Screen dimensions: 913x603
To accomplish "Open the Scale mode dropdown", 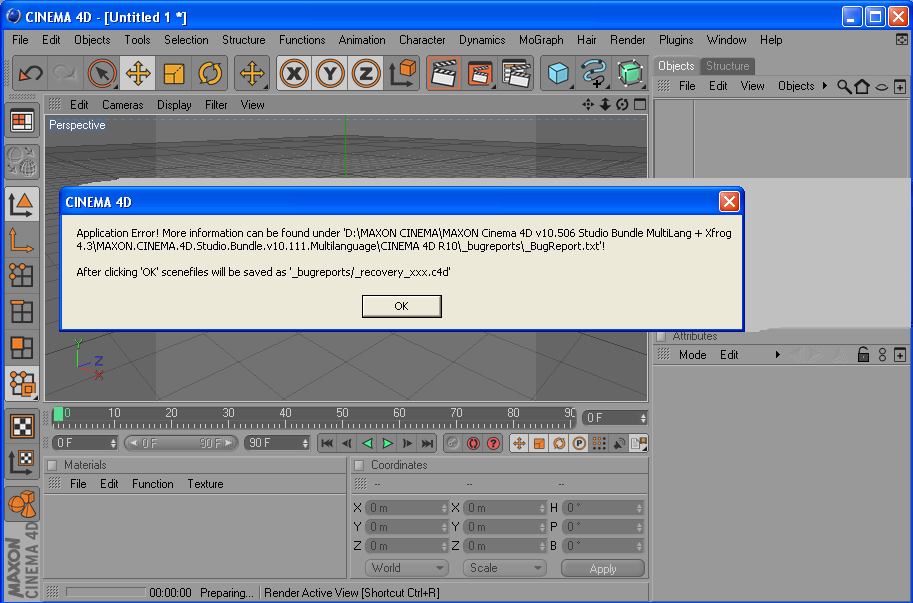I will coord(504,568).
